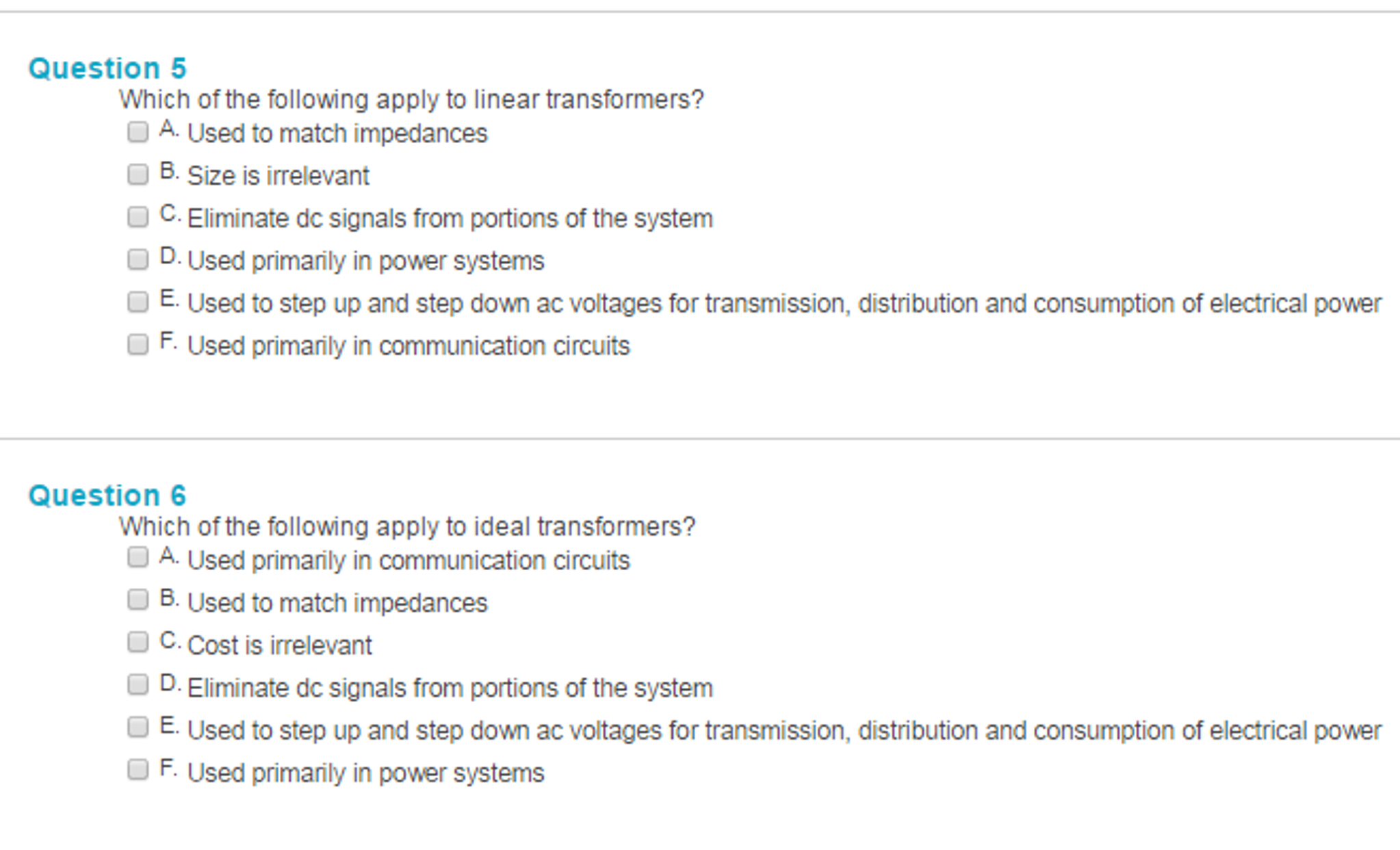
Task: Click the 'Question 5' heading
Action: tap(109, 68)
